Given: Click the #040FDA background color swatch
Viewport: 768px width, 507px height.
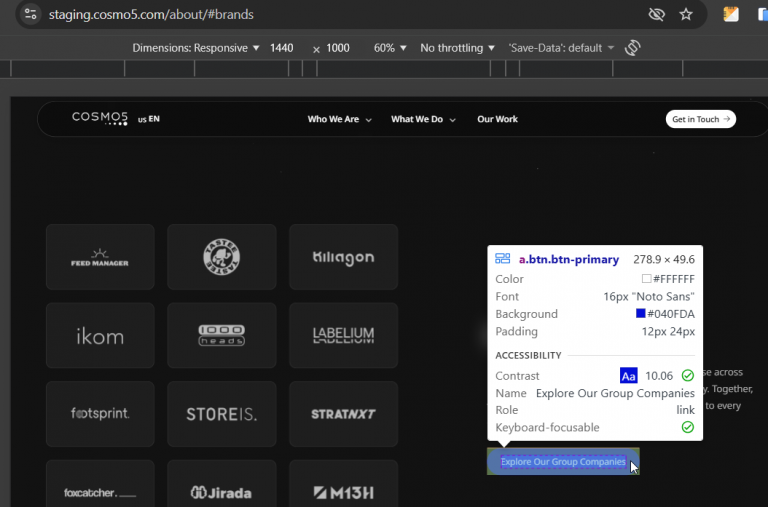Looking at the screenshot, I should pos(640,313).
